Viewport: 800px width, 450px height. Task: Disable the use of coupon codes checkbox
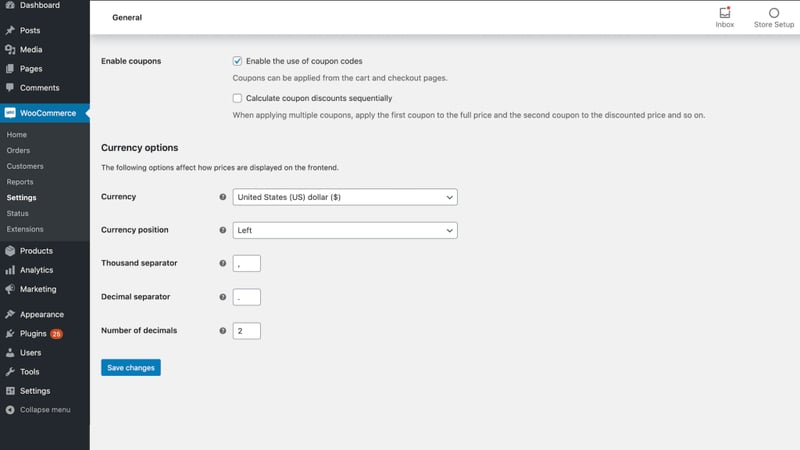(x=237, y=61)
